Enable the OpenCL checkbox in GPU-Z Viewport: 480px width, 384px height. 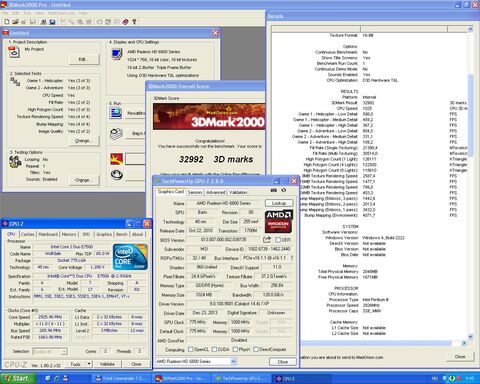[191, 349]
